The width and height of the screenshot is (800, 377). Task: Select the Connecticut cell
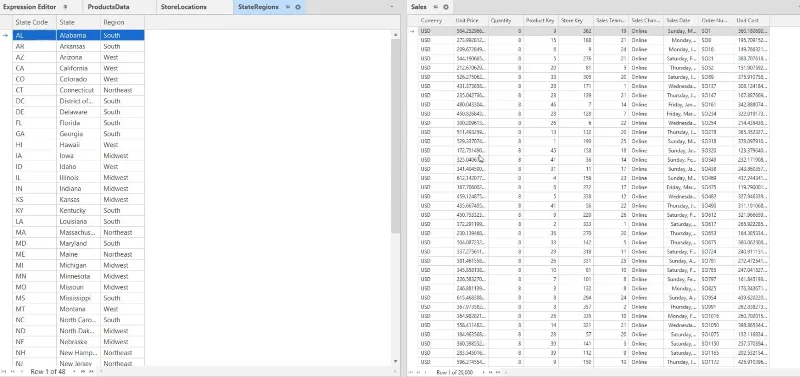click(78, 90)
